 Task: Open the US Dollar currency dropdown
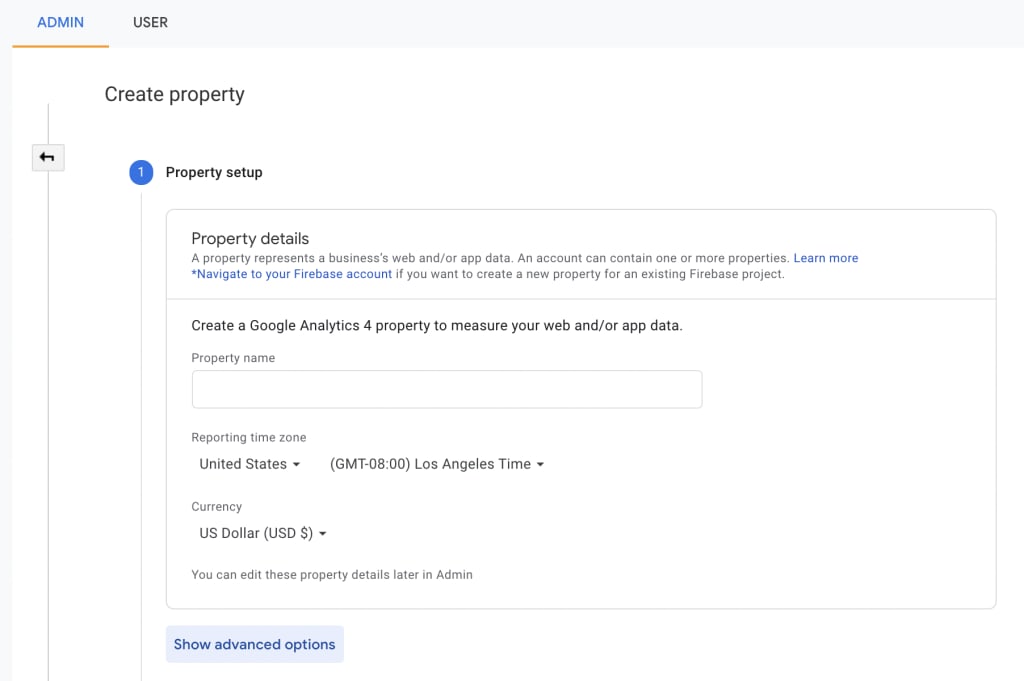263,533
